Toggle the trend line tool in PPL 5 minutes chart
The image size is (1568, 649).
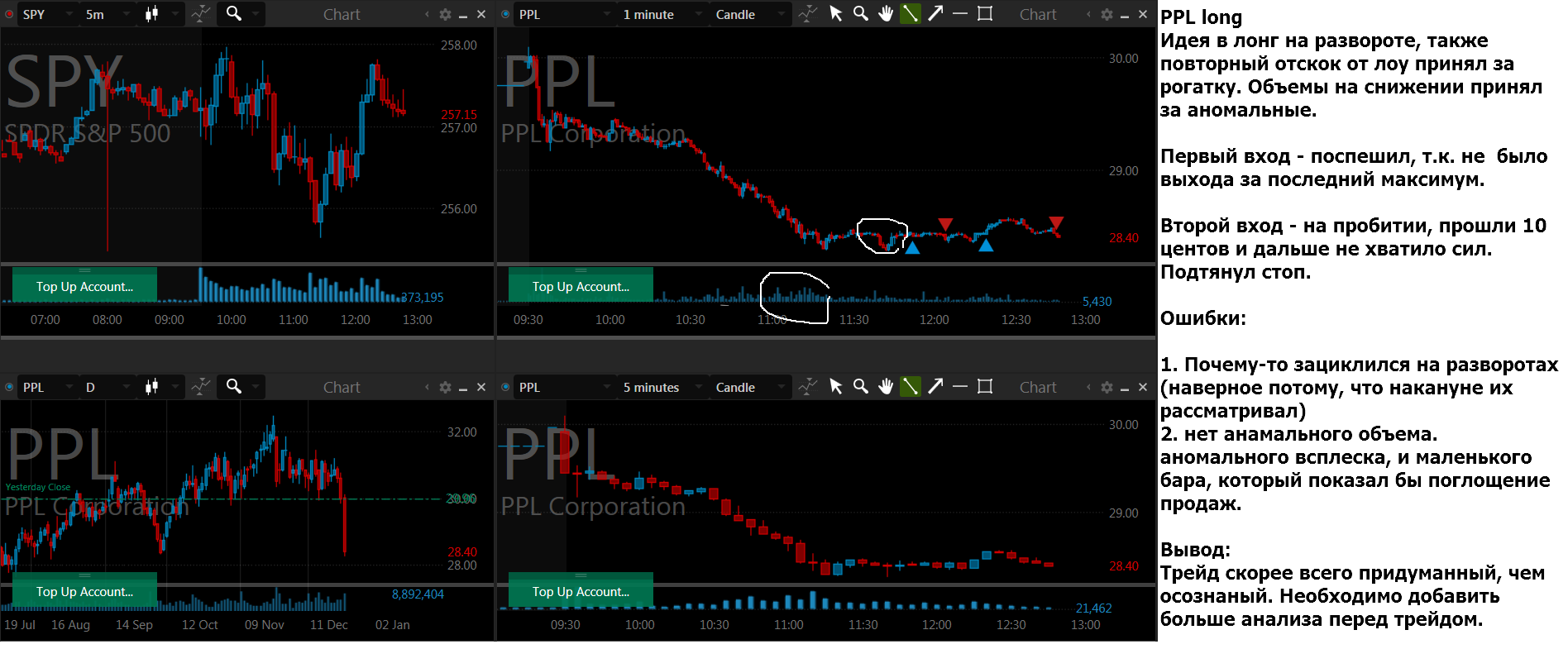click(x=911, y=386)
